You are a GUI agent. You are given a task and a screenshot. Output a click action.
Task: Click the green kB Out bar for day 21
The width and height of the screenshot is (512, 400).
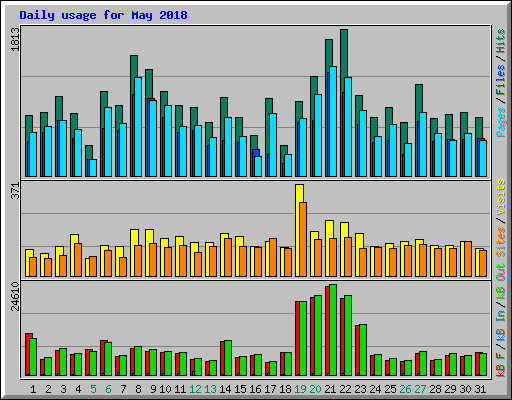(x=333, y=330)
